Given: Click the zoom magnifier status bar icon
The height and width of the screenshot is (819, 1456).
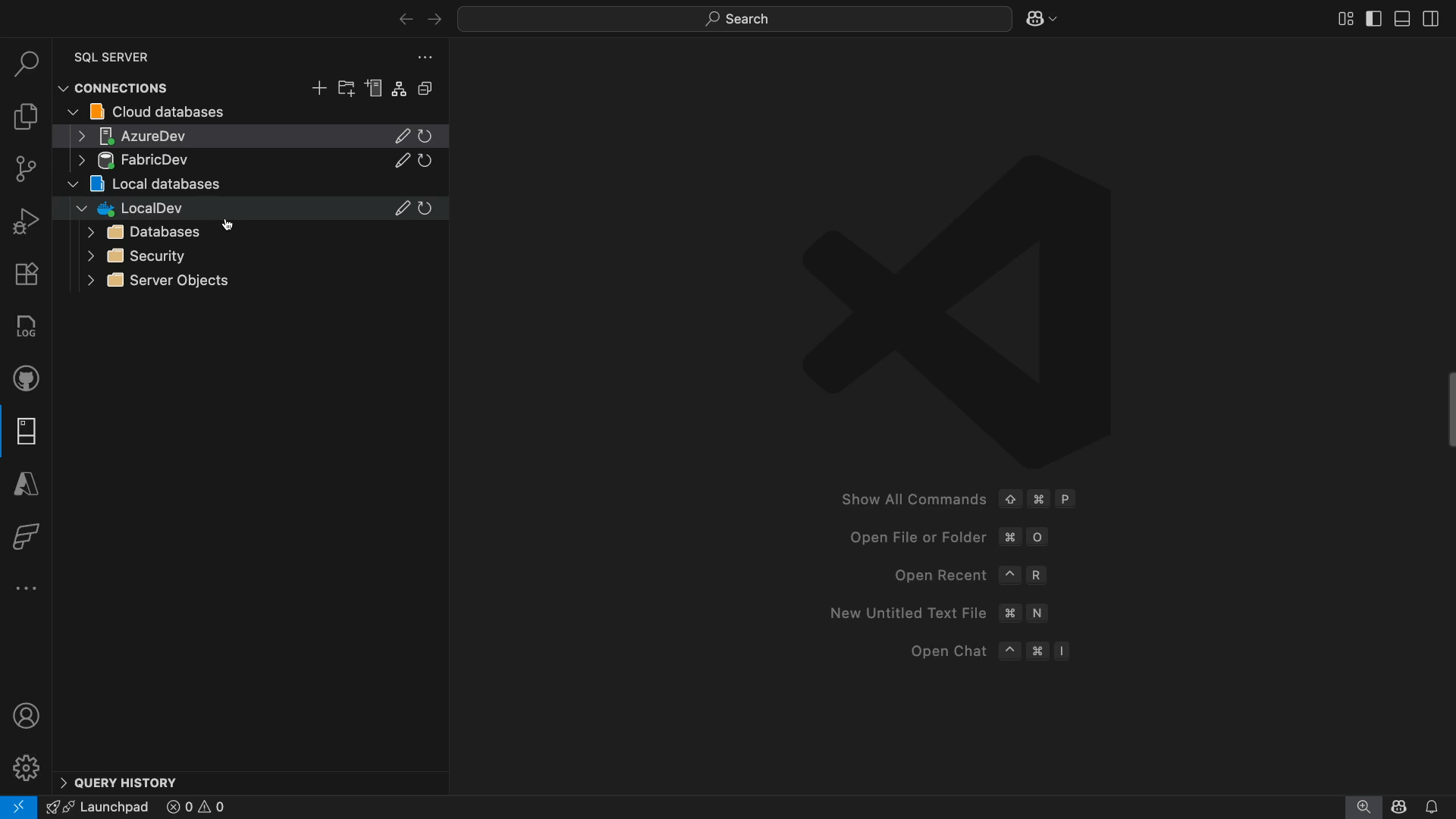Looking at the screenshot, I should 1363,807.
